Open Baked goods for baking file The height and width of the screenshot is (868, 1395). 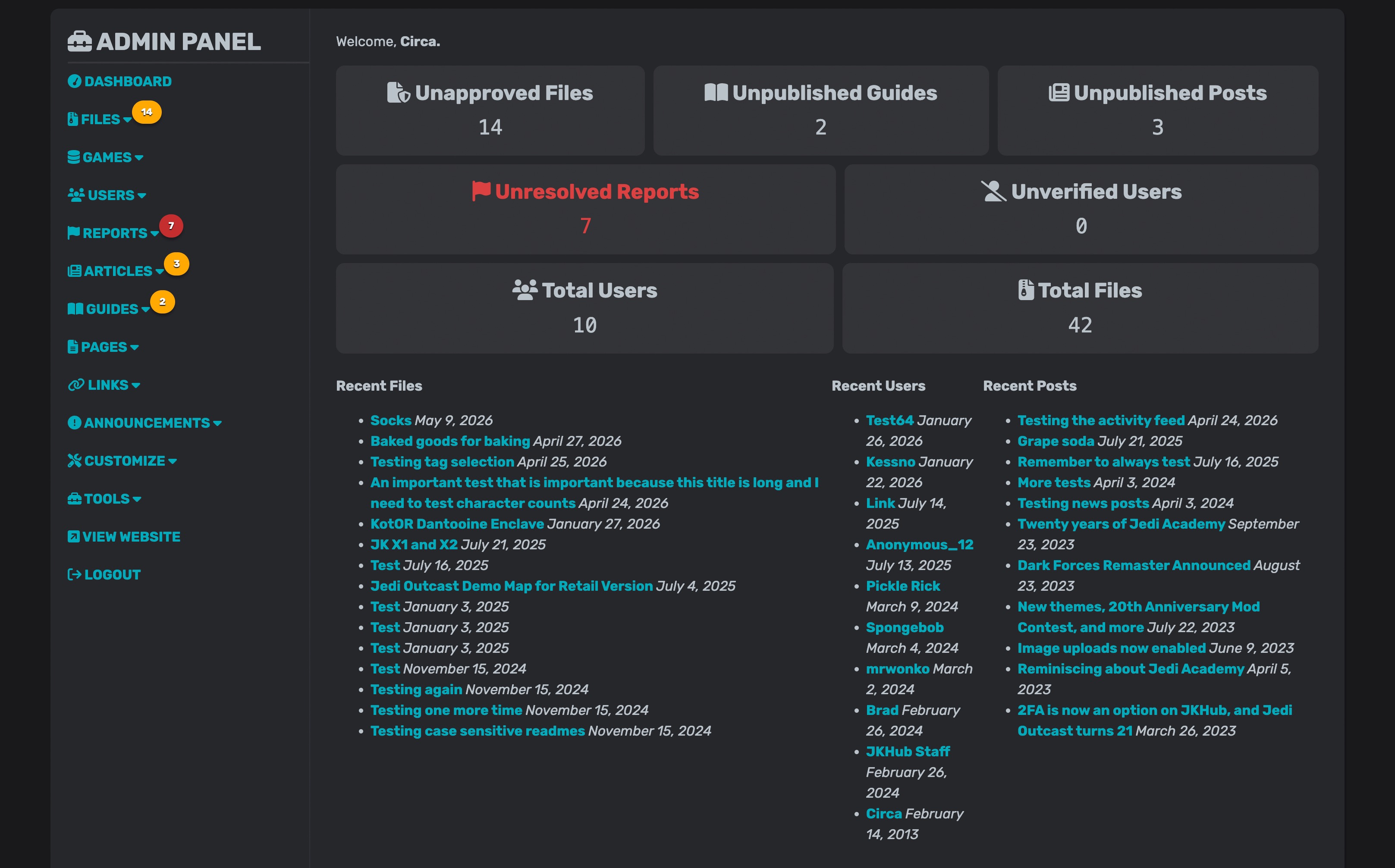(x=449, y=441)
